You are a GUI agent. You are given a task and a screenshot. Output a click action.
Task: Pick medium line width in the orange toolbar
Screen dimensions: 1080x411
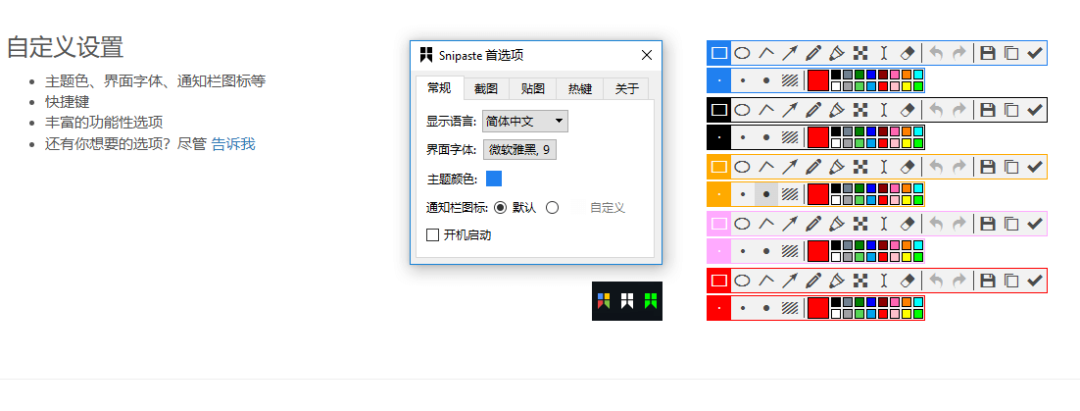(766, 194)
